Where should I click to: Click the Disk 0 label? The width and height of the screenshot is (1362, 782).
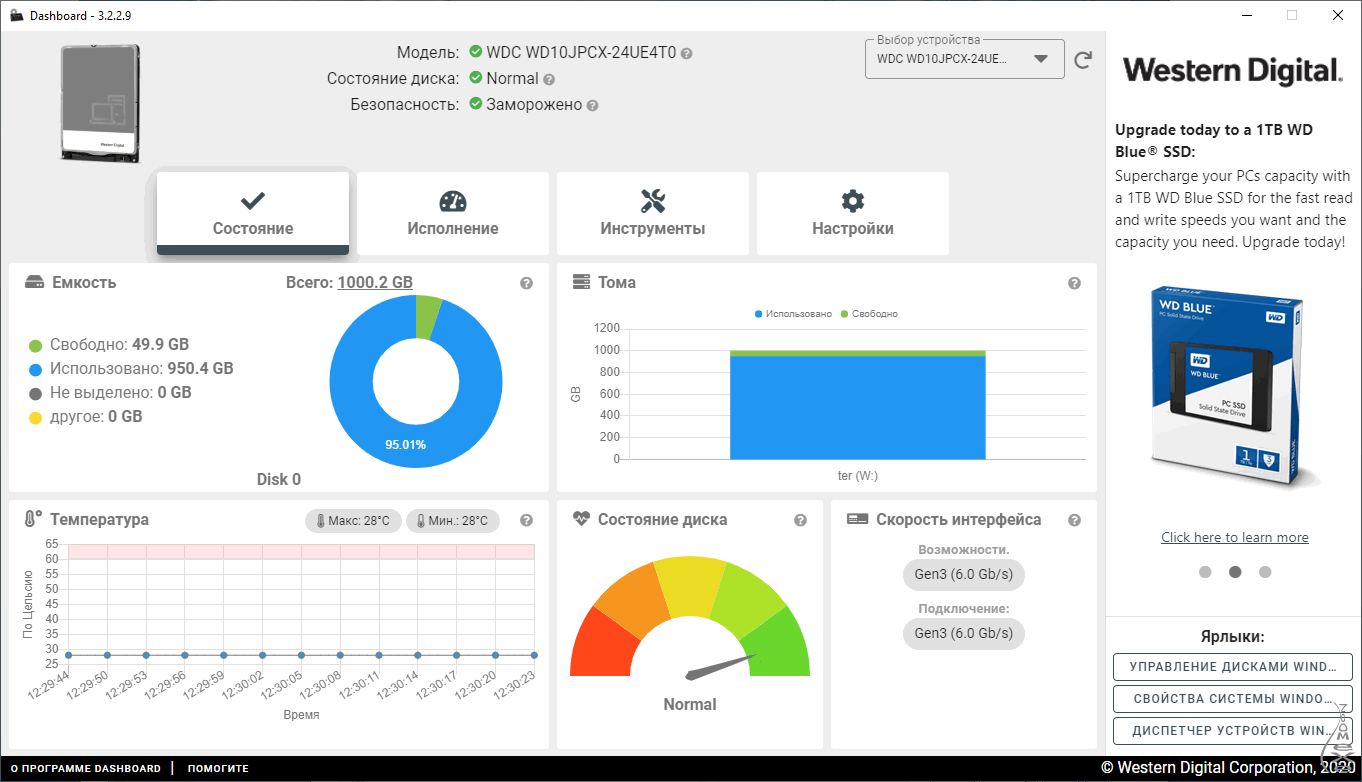279,480
